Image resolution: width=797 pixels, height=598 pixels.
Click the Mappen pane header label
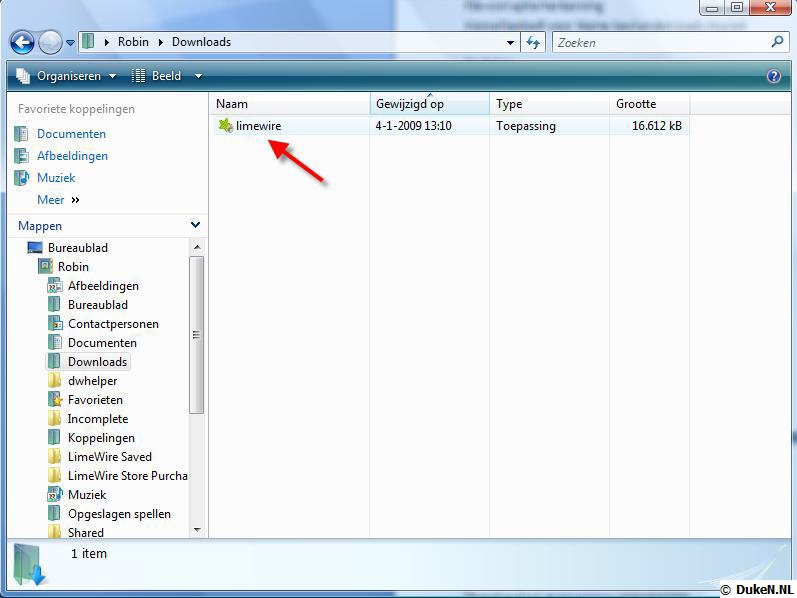point(40,226)
